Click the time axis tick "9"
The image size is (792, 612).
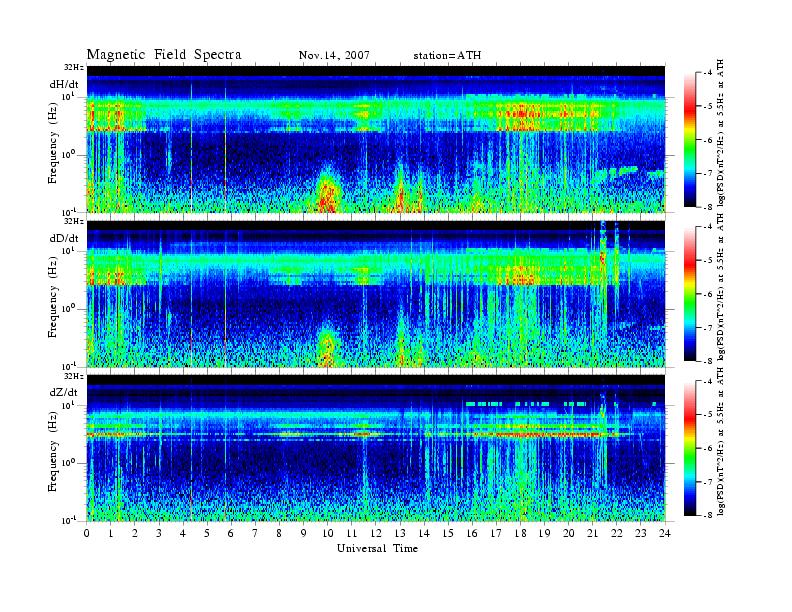(304, 533)
